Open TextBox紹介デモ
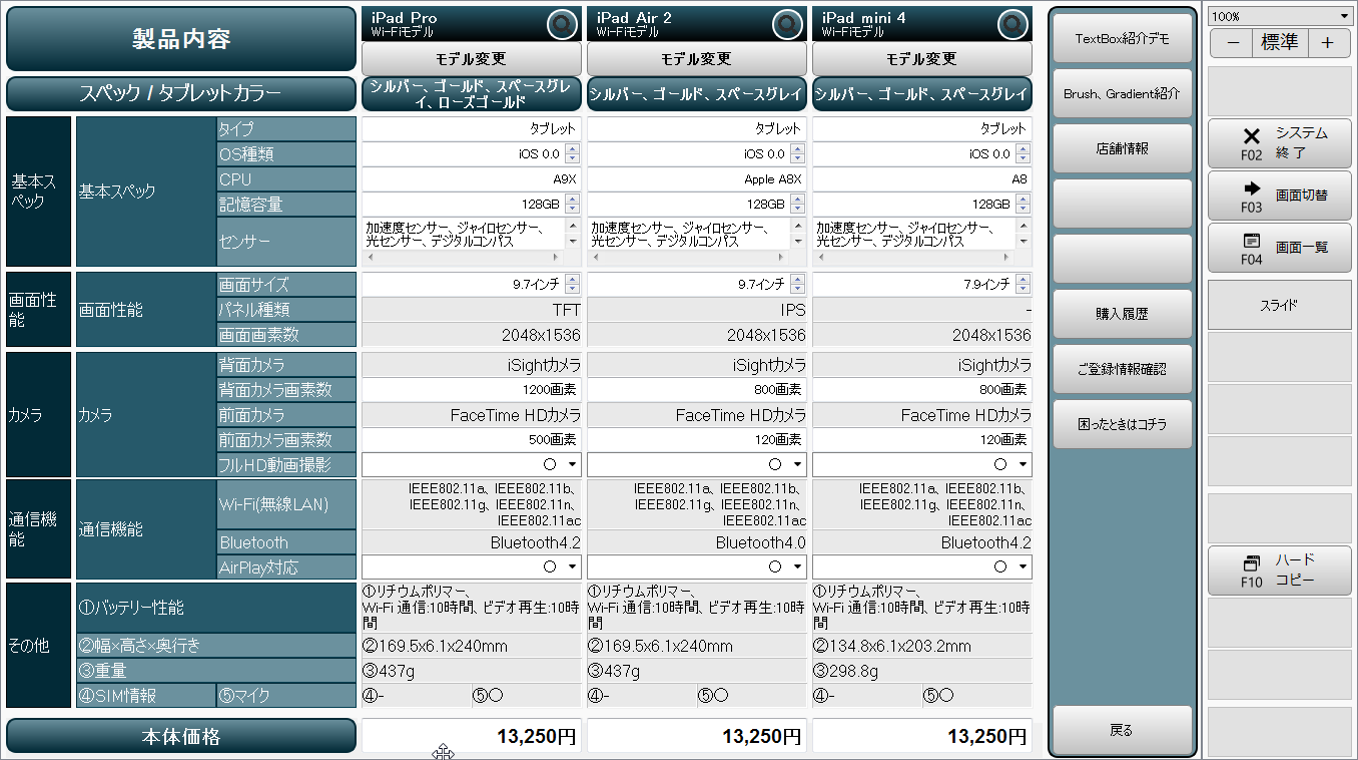 coord(1122,39)
